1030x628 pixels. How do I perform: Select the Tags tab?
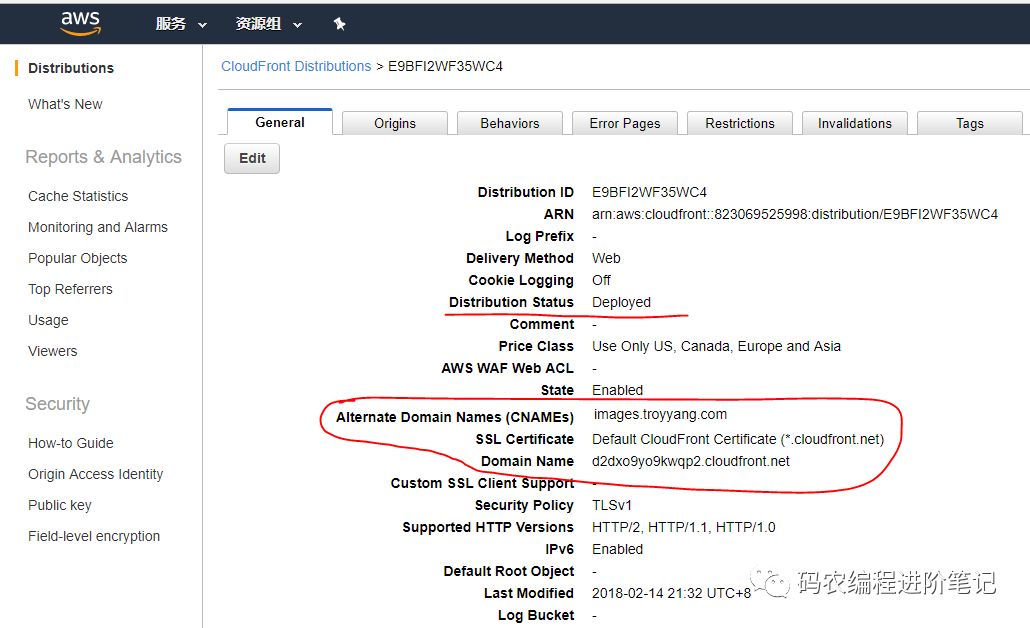pyautogui.click(x=970, y=123)
